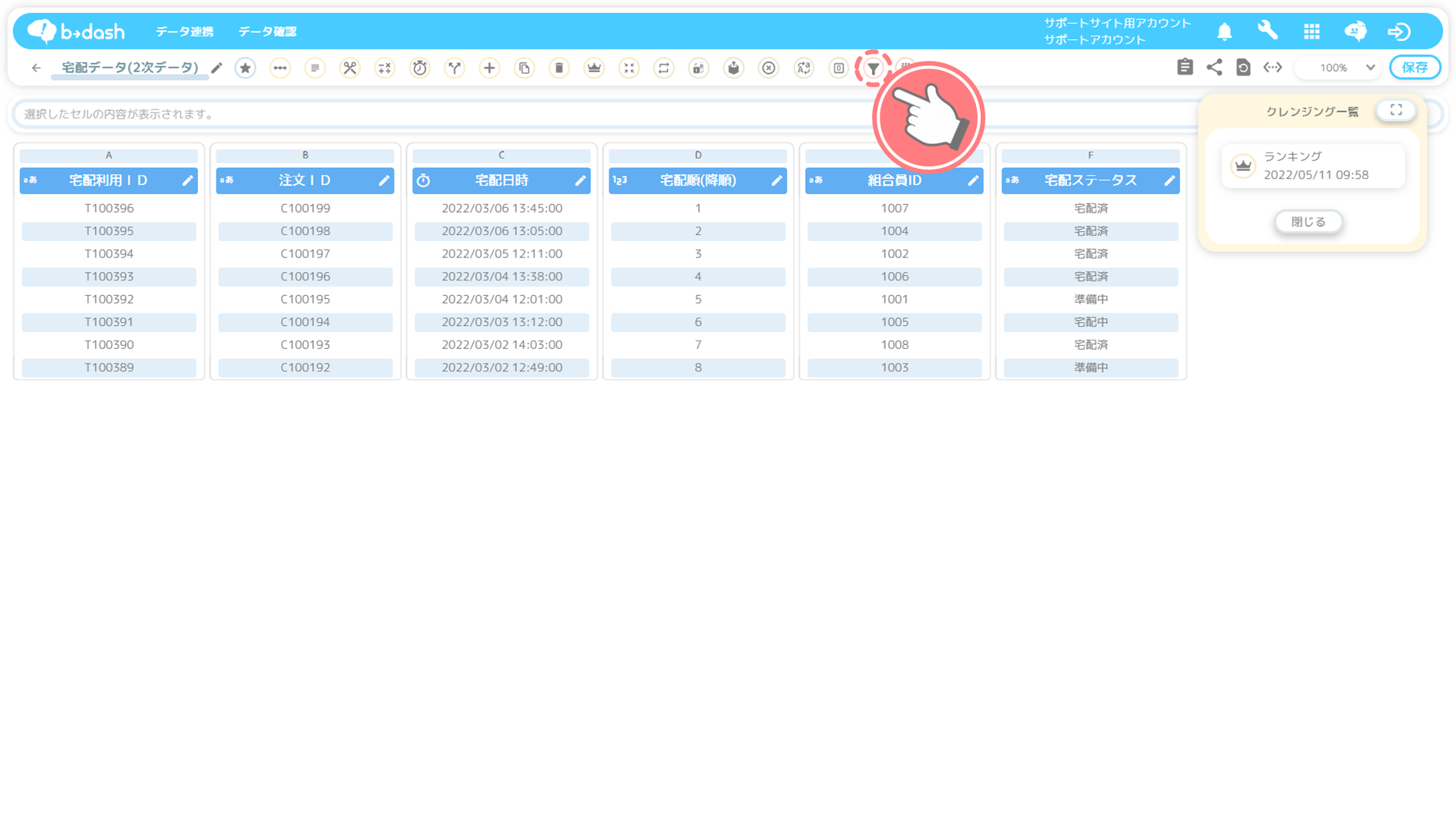Click the three-dots connector toolbar icon
Screen dimensions: 1456x819
point(280,68)
